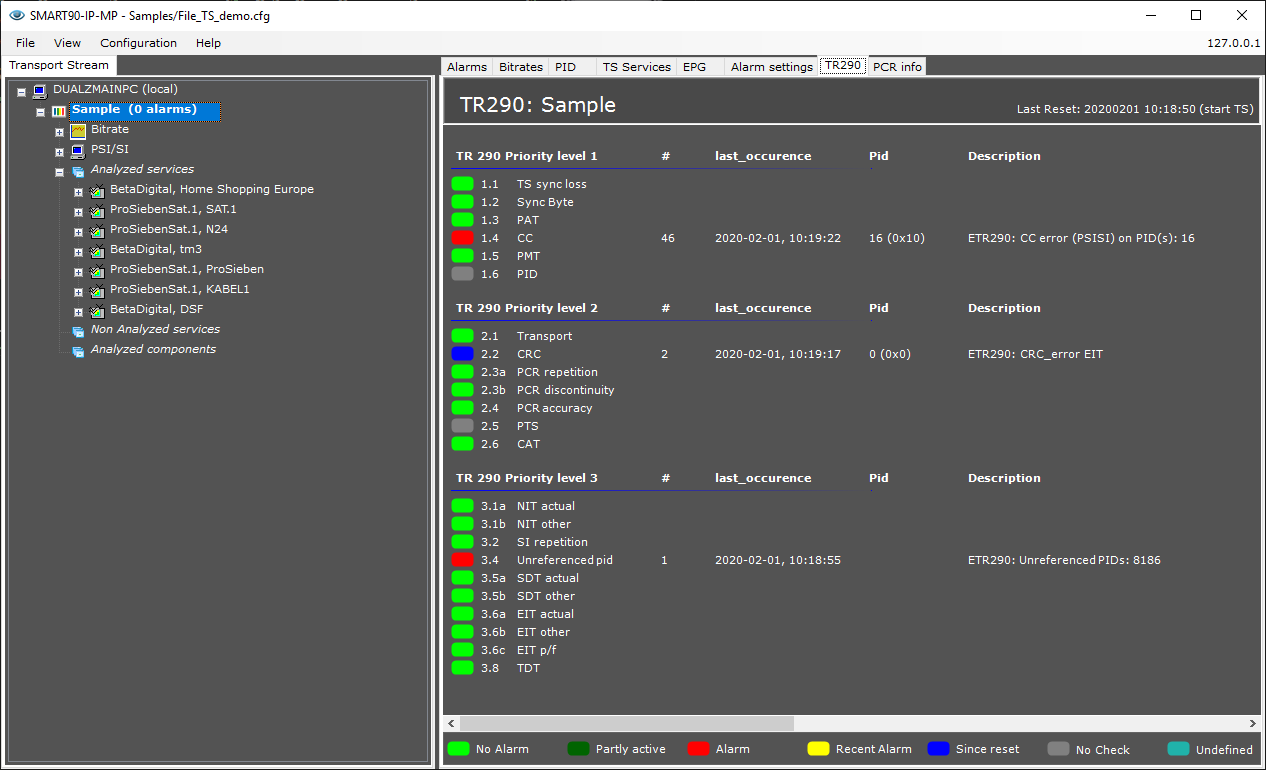The image size is (1266, 770).
Task: Click the Unreferenced PIDs: 8186 description
Action: point(1064,560)
